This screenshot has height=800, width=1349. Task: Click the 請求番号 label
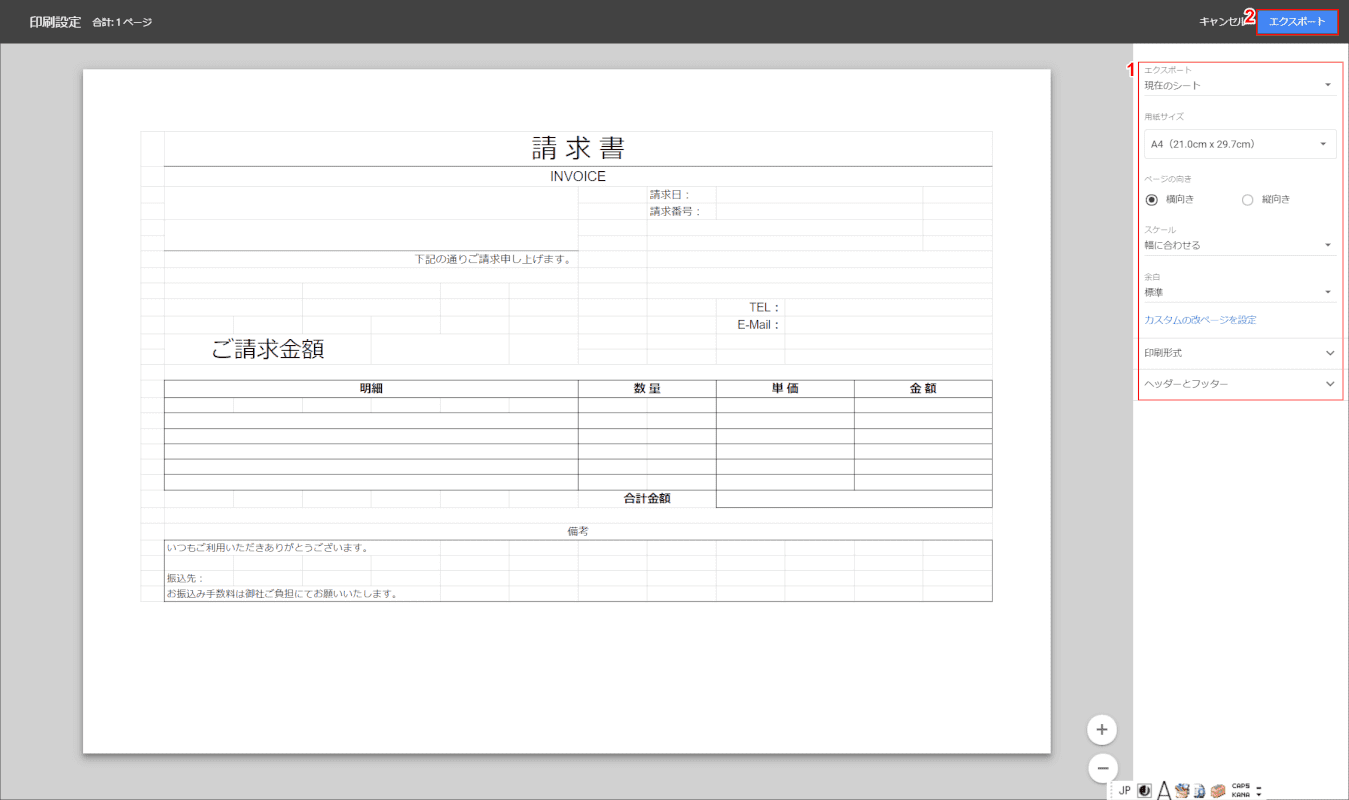coord(675,211)
